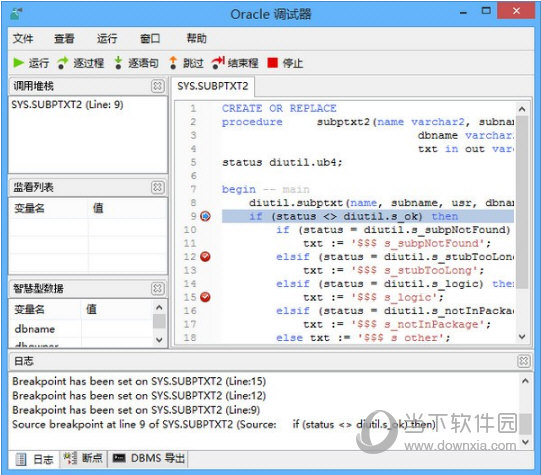Click the up arrow in Smart Data scrollbar
This screenshot has width=541, height=475.
point(159,307)
